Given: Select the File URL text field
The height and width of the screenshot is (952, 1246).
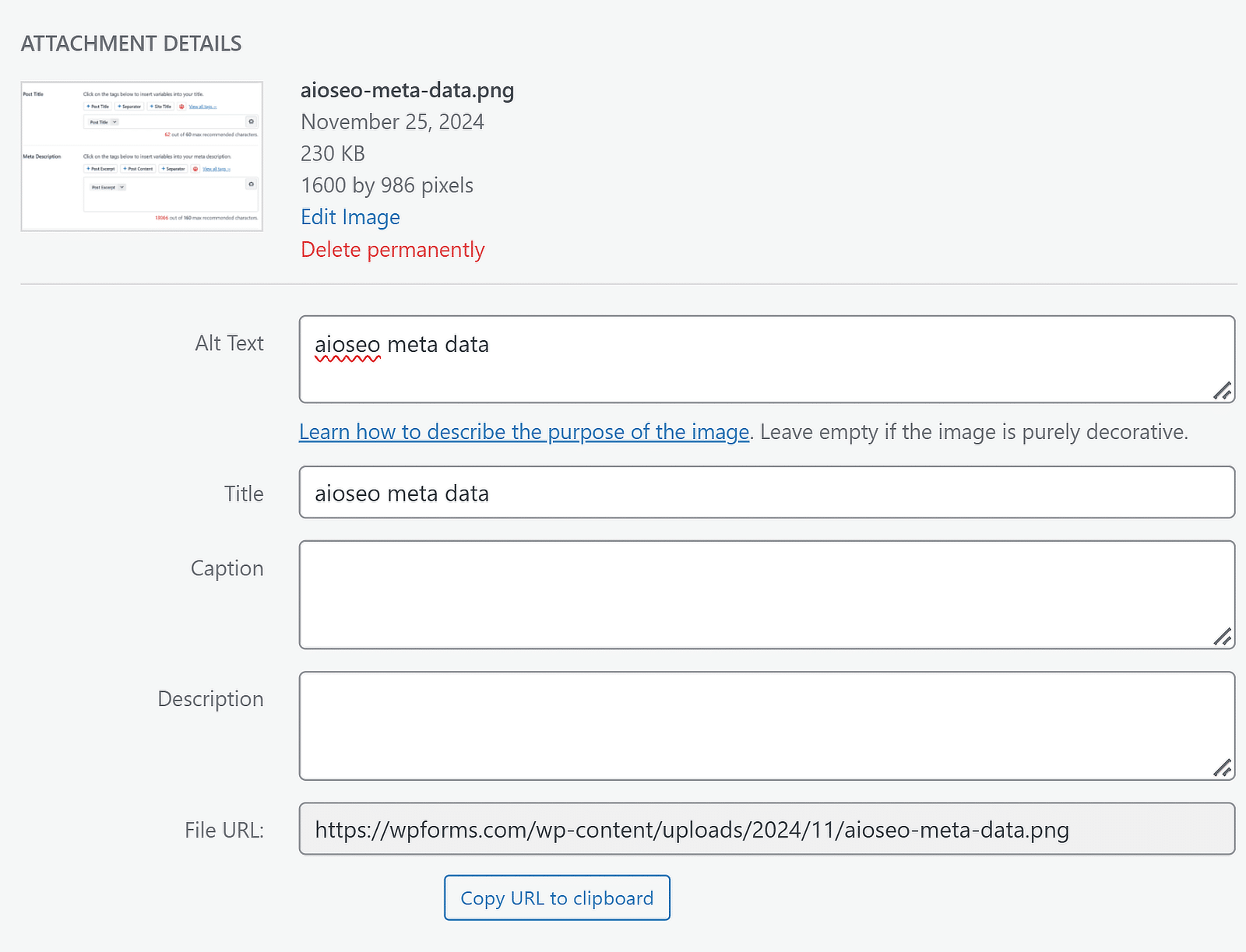Looking at the screenshot, I should click(767, 830).
